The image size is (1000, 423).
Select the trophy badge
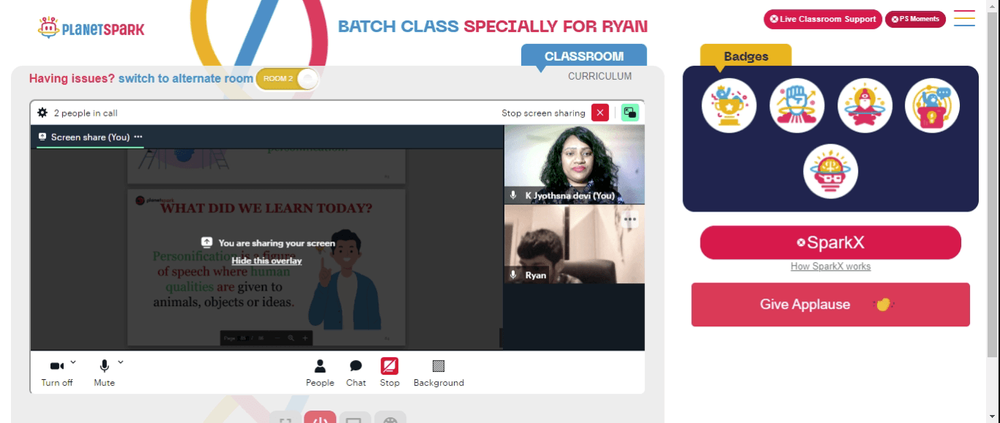coord(729,105)
